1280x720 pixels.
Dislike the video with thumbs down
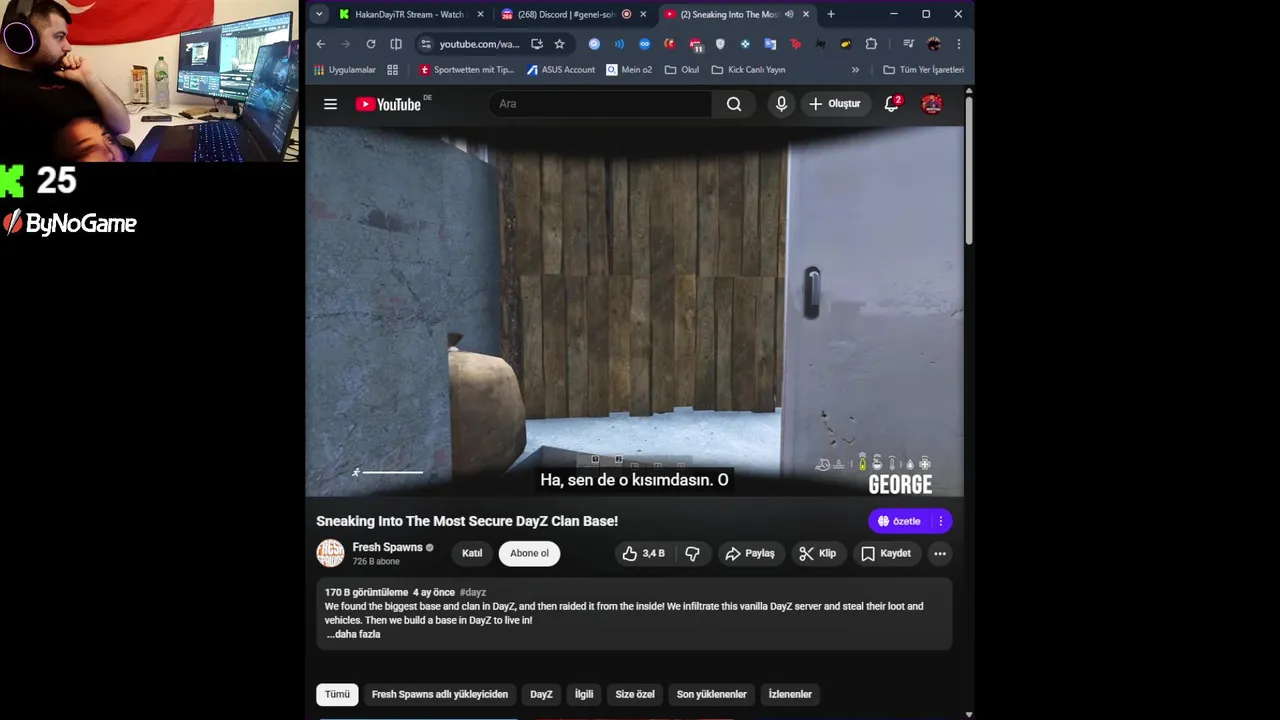click(x=692, y=553)
